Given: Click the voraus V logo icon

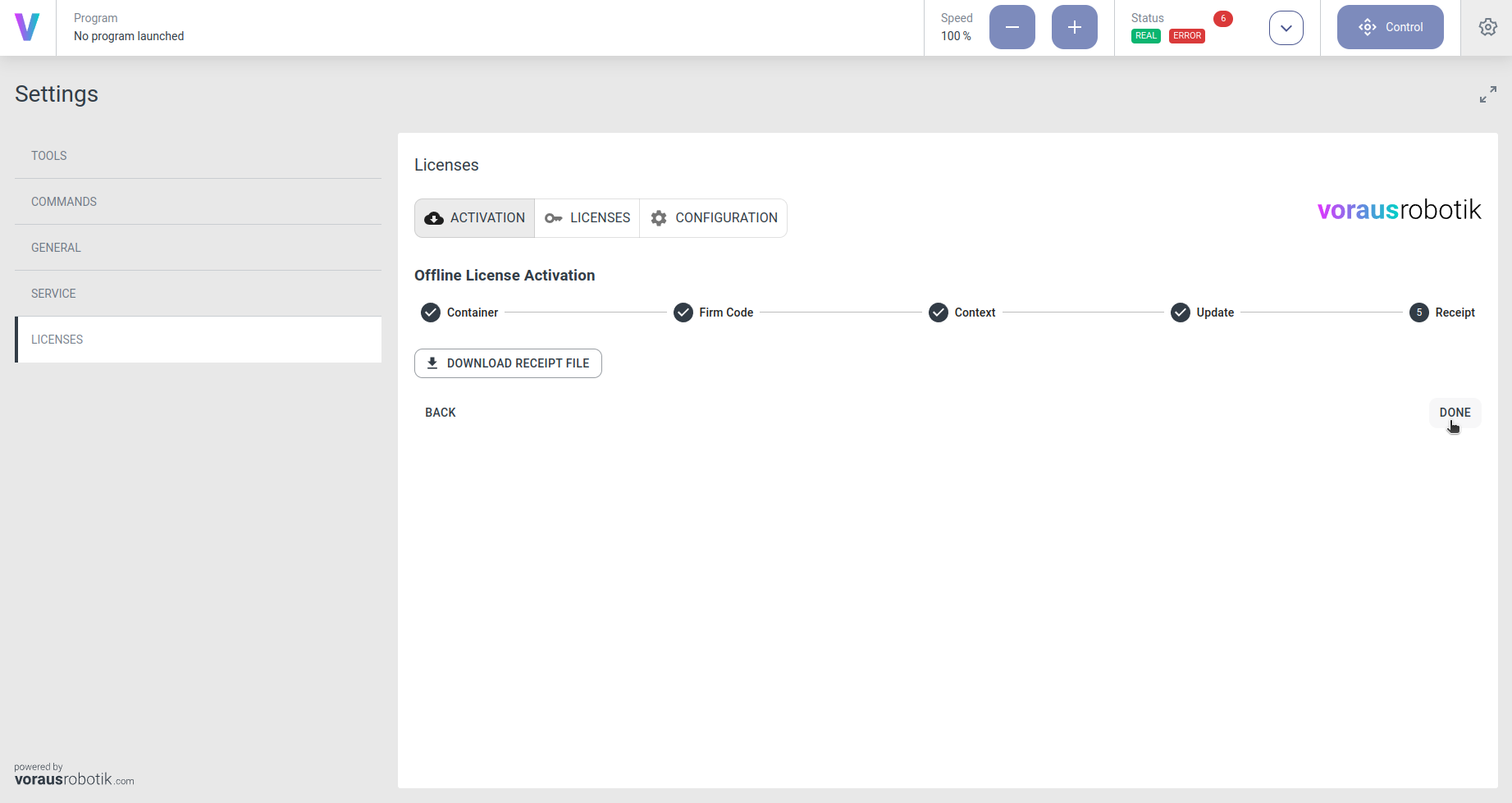Looking at the screenshot, I should click(27, 27).
